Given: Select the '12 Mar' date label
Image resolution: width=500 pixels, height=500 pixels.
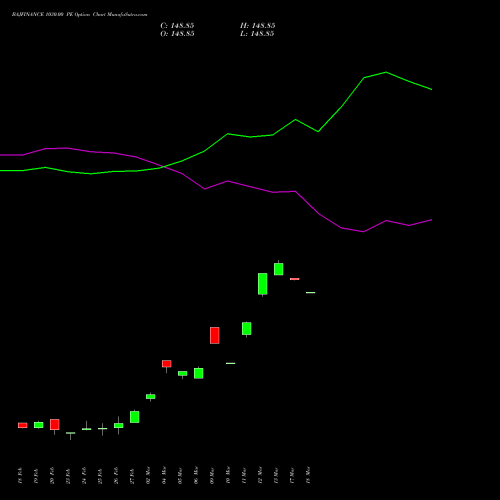Looking at the screenshot, I should pos(260,475).
